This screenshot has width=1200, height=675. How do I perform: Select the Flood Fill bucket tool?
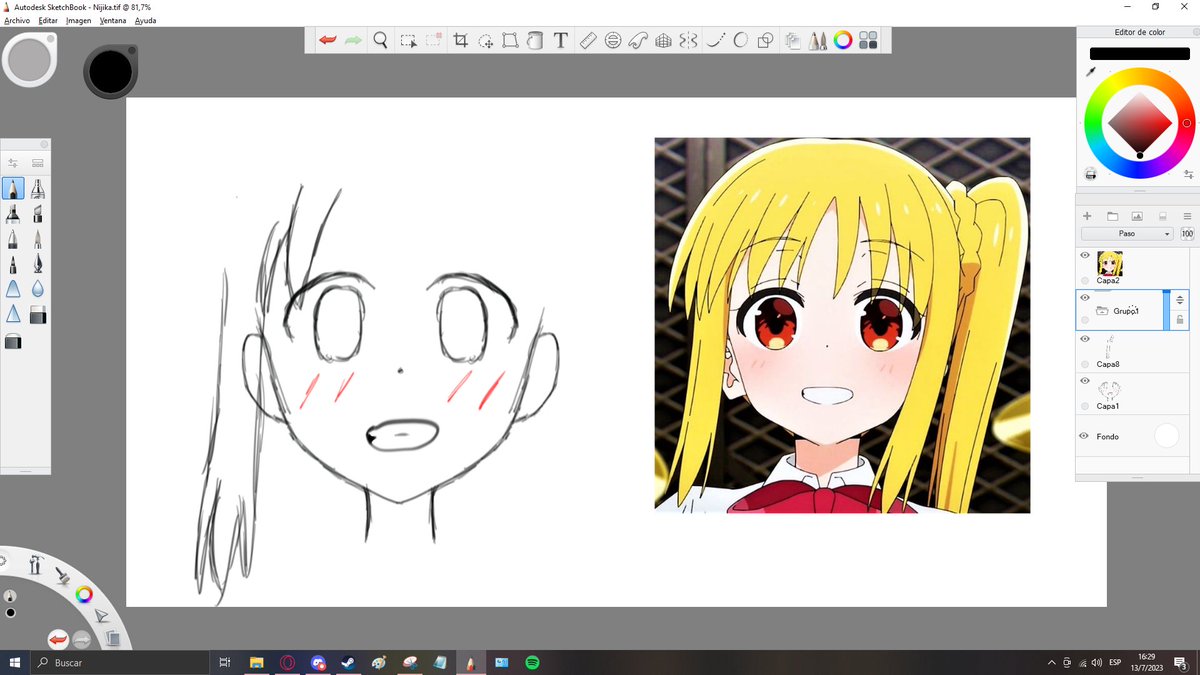[x=535, y=40]
